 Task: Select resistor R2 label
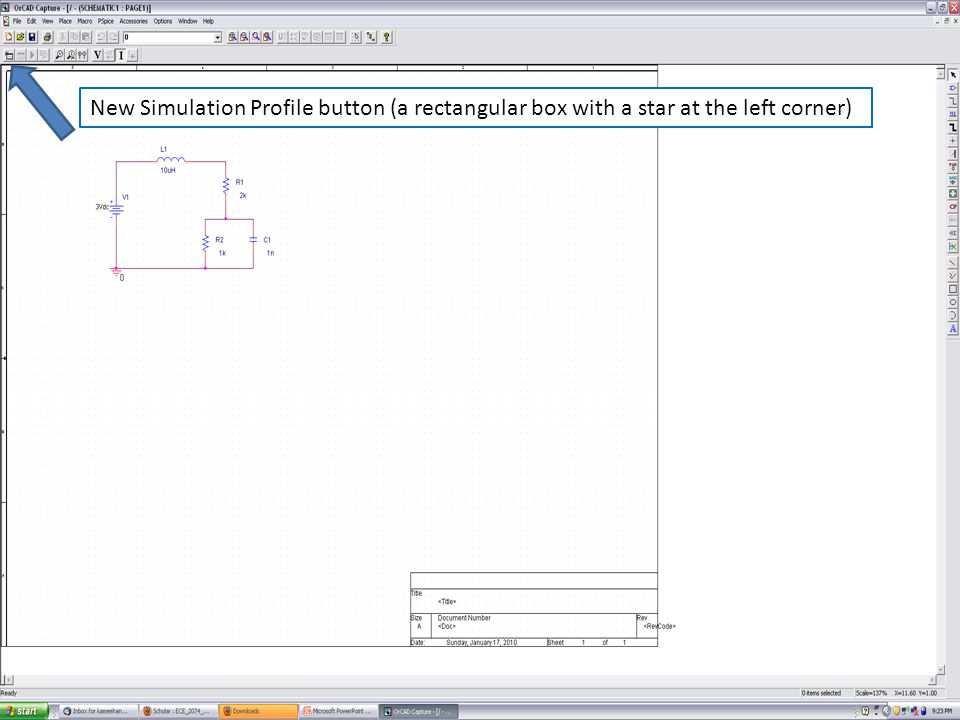click(219, 240)
